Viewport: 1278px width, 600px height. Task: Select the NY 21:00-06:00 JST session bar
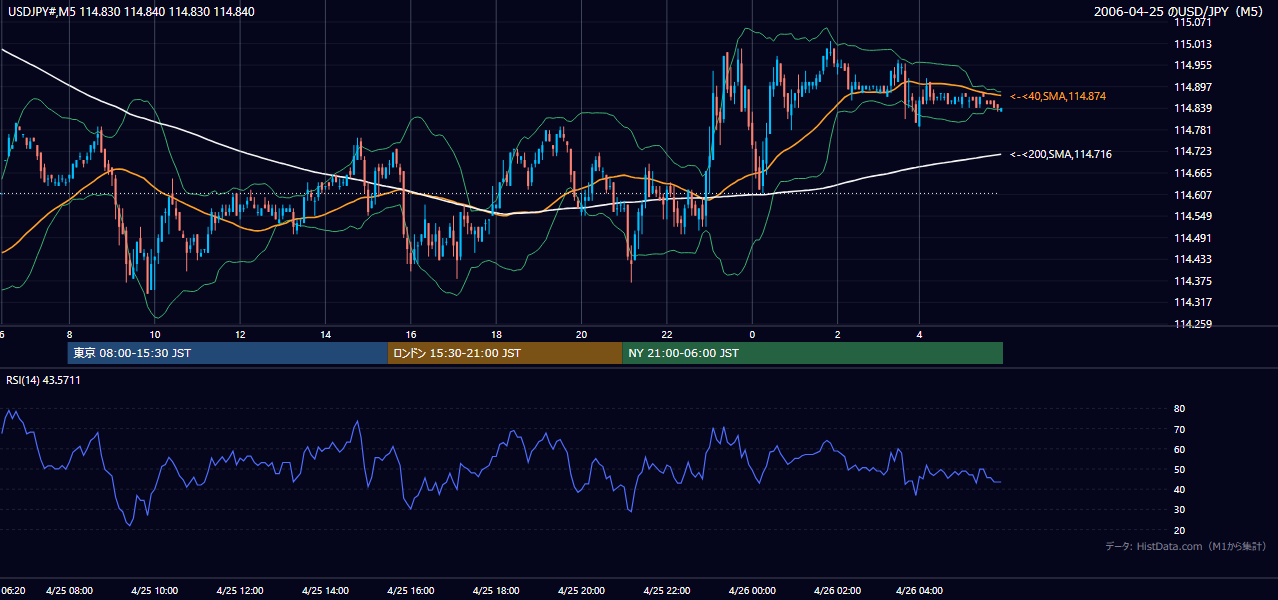(x=812, y=353)
